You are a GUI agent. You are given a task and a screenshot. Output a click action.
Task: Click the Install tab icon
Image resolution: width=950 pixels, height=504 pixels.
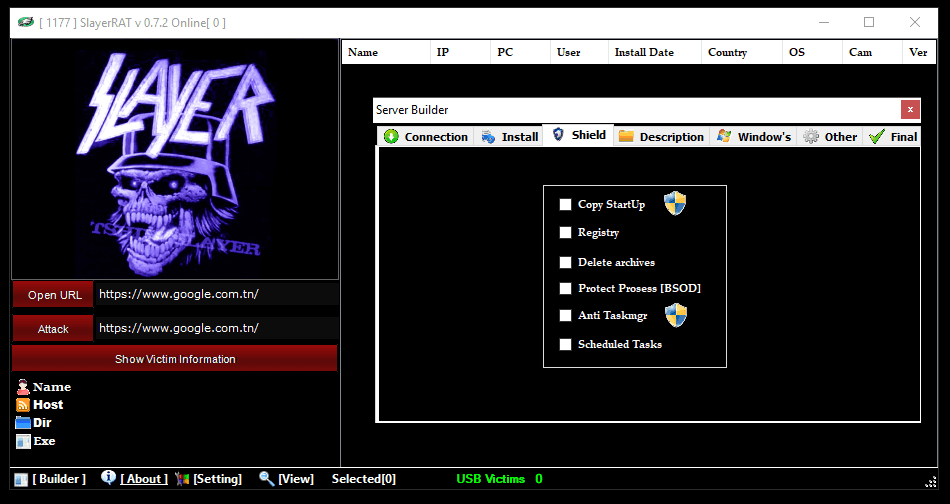[x=488, y=137]
